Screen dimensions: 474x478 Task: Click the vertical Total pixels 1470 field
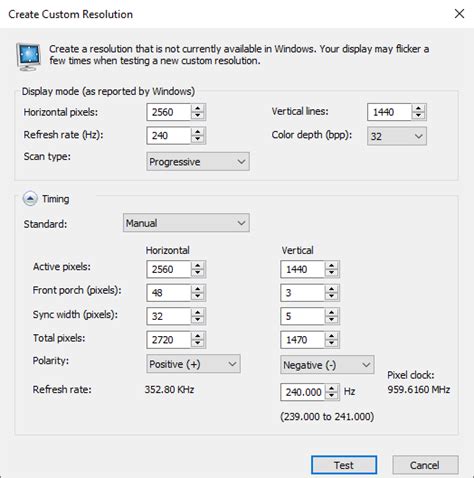click(x=303, y=340)
